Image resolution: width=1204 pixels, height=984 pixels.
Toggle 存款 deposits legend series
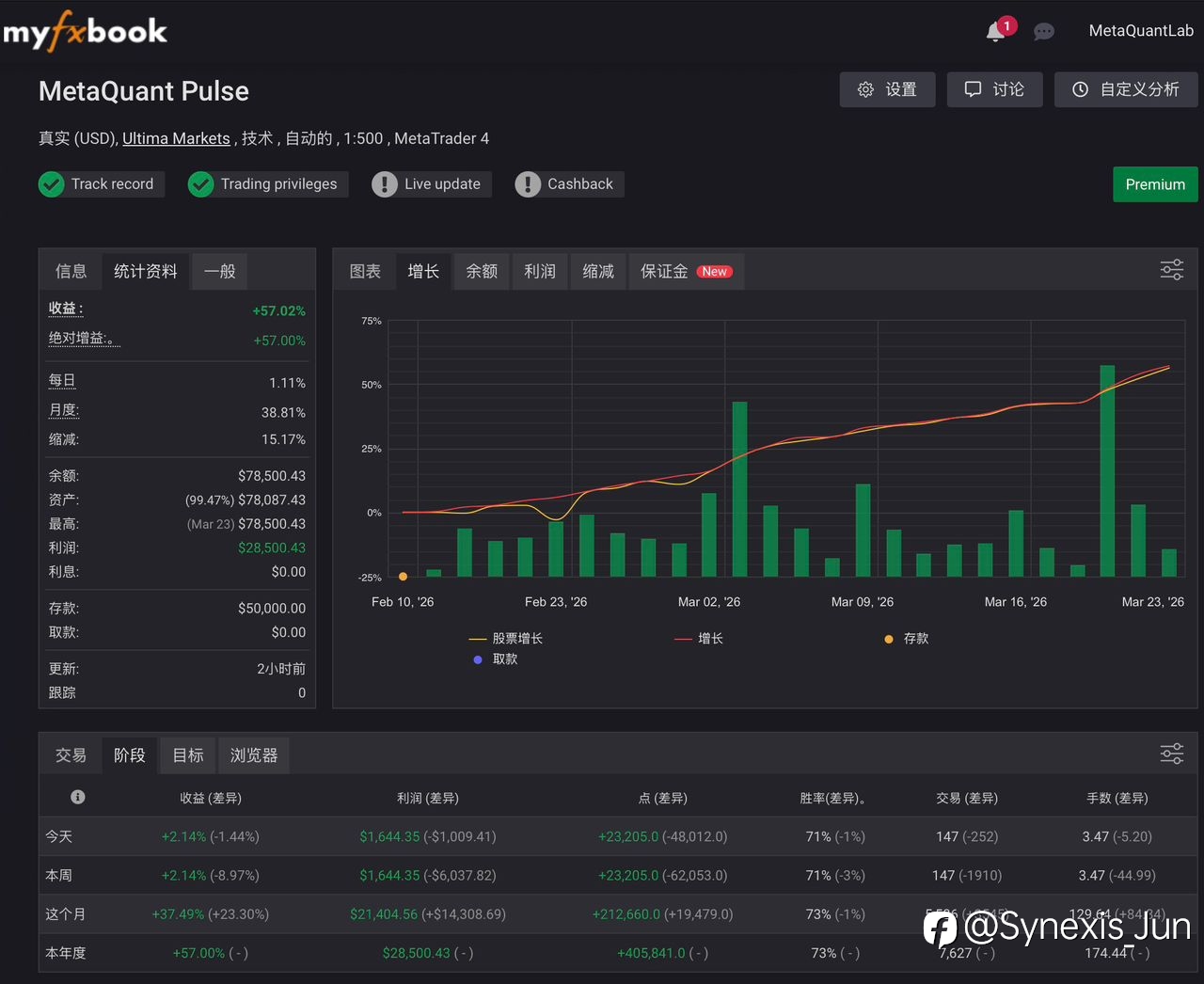click(x=907, y=639)
